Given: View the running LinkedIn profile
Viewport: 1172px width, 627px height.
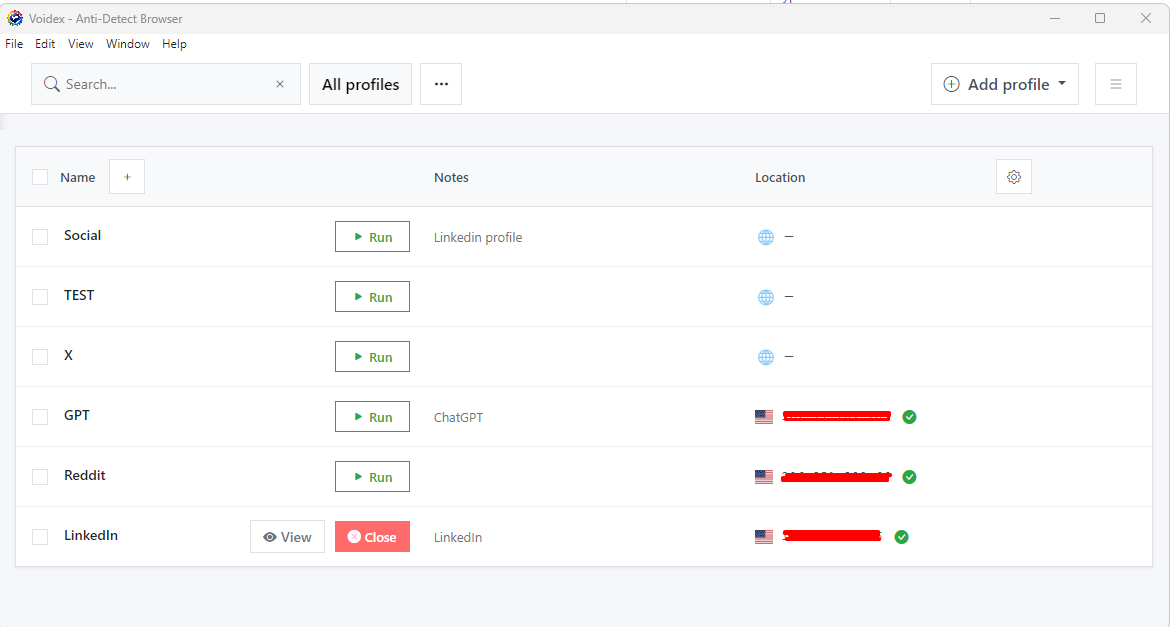Looking at the screenshot, I should click(287, 537).
